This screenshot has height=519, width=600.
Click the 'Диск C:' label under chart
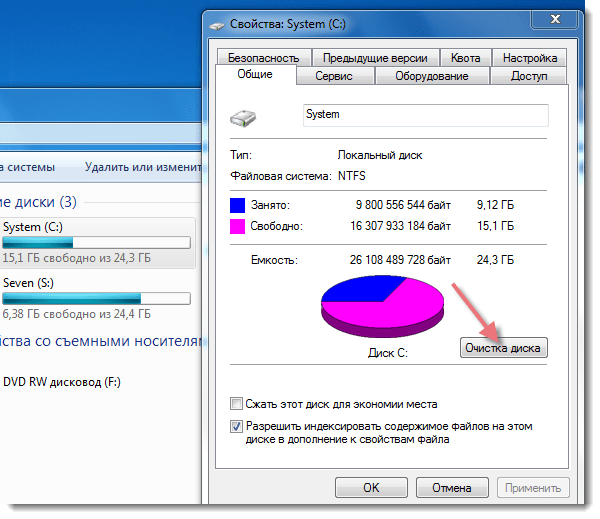(388, 353)
